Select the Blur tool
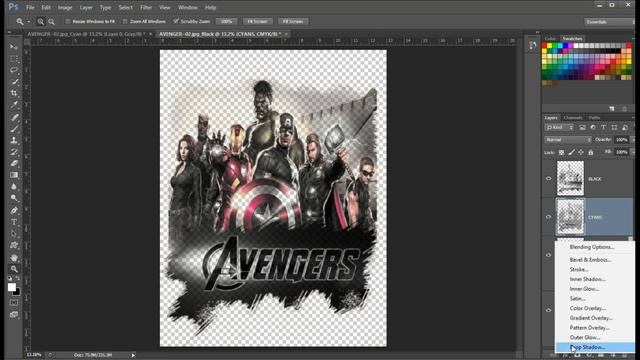640x360 pixels. coord(14,187)
